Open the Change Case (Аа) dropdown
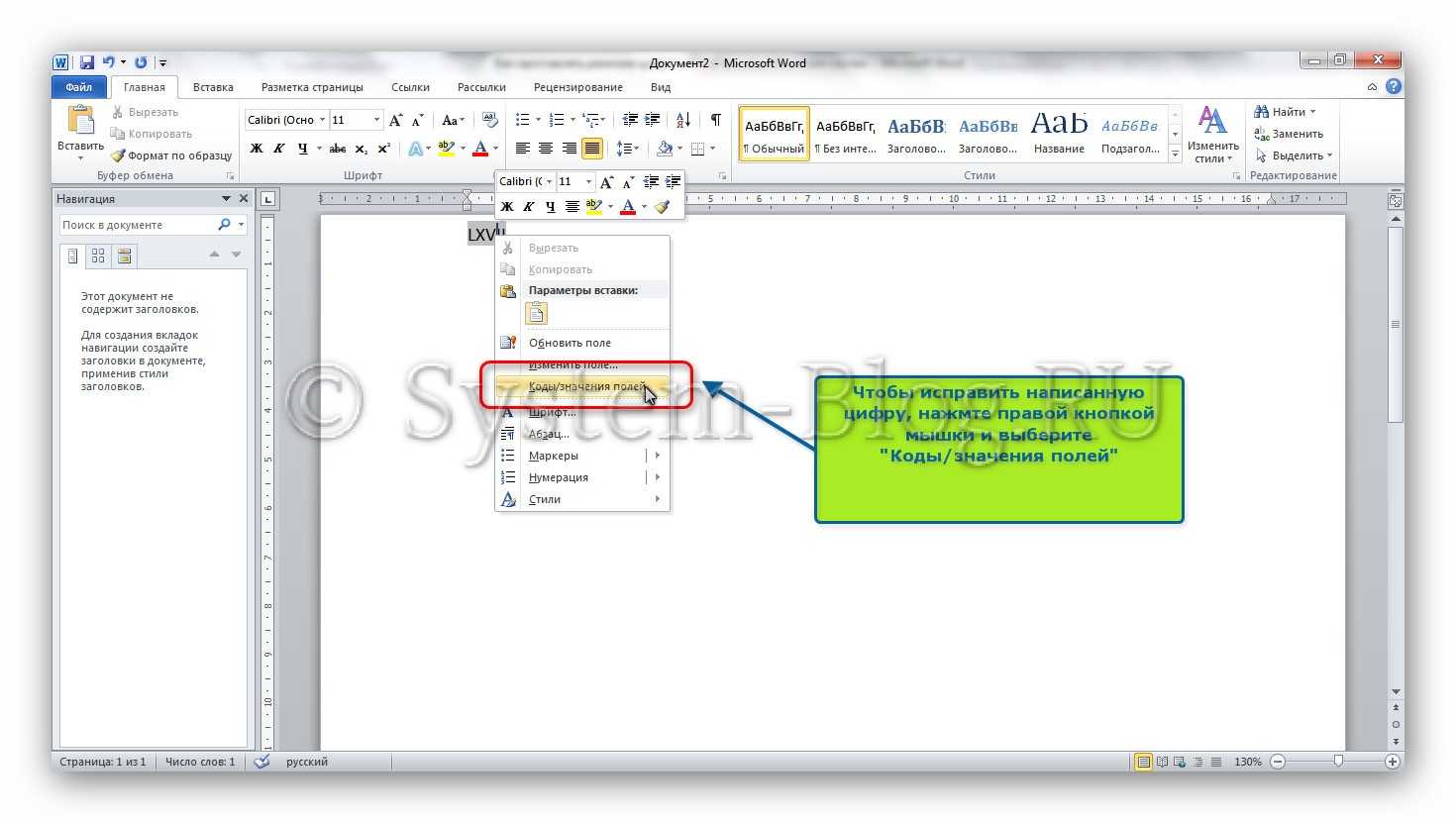 (x=453, y=120)
